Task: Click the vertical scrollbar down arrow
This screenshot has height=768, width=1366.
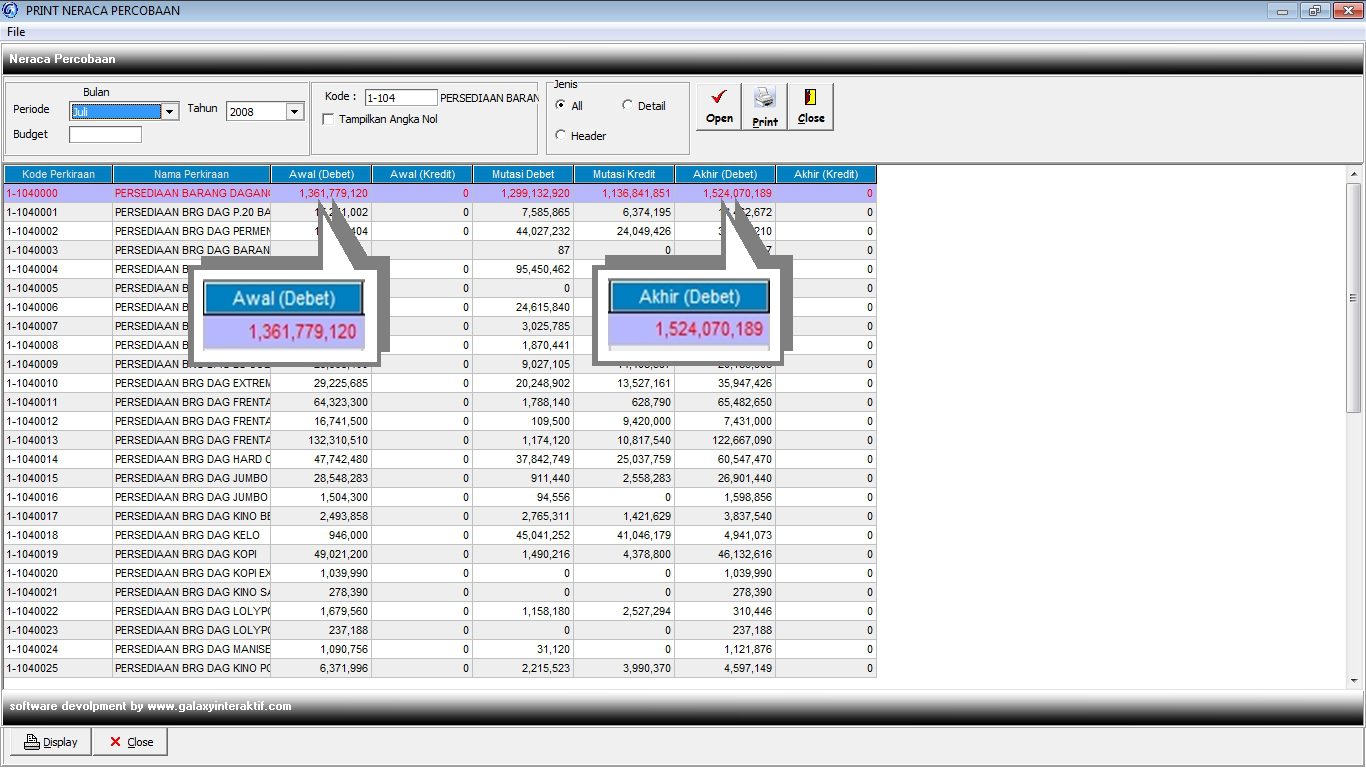Action: pyautogui.click(x=1354, y=681)
